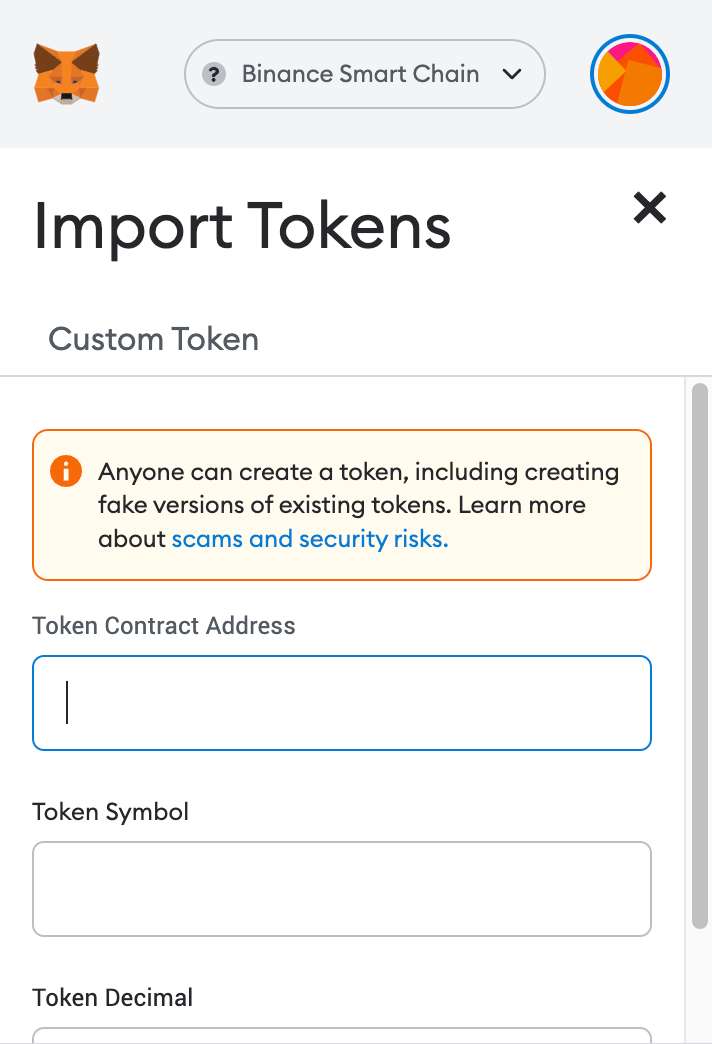Open the scams and security risks link

(x=310, y=539)
